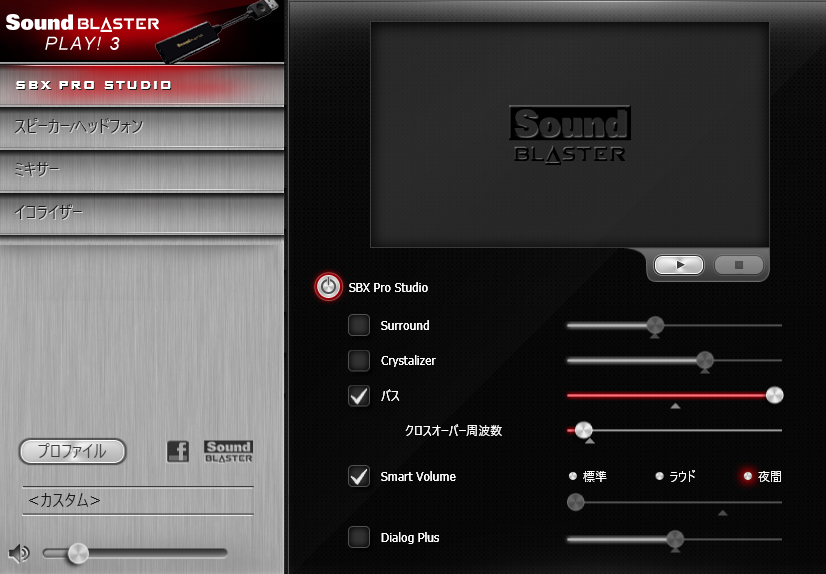Viewport: 826px width, 574px height.
Task: Click the Sound Blaster preview display area
Action: (x=570, y=135)
